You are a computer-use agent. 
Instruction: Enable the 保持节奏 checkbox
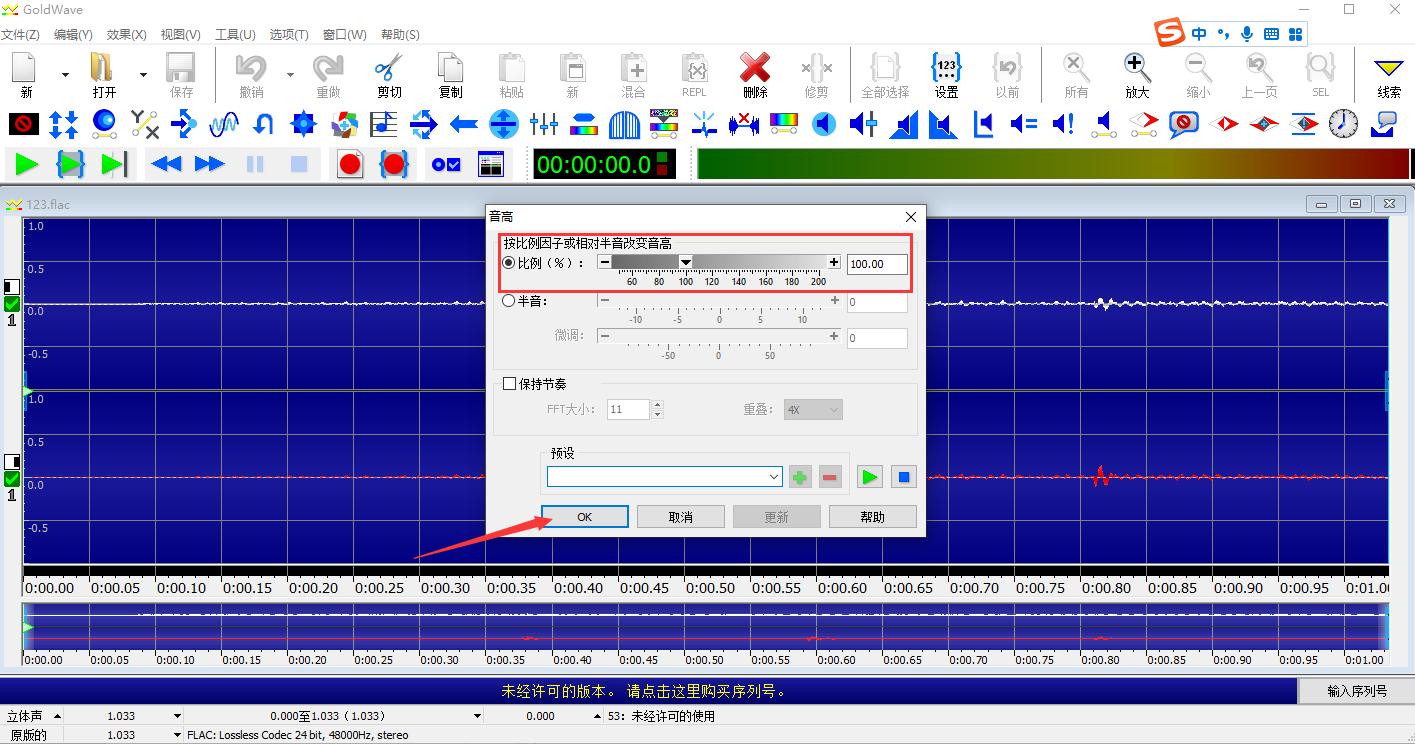tap(508, 383)
